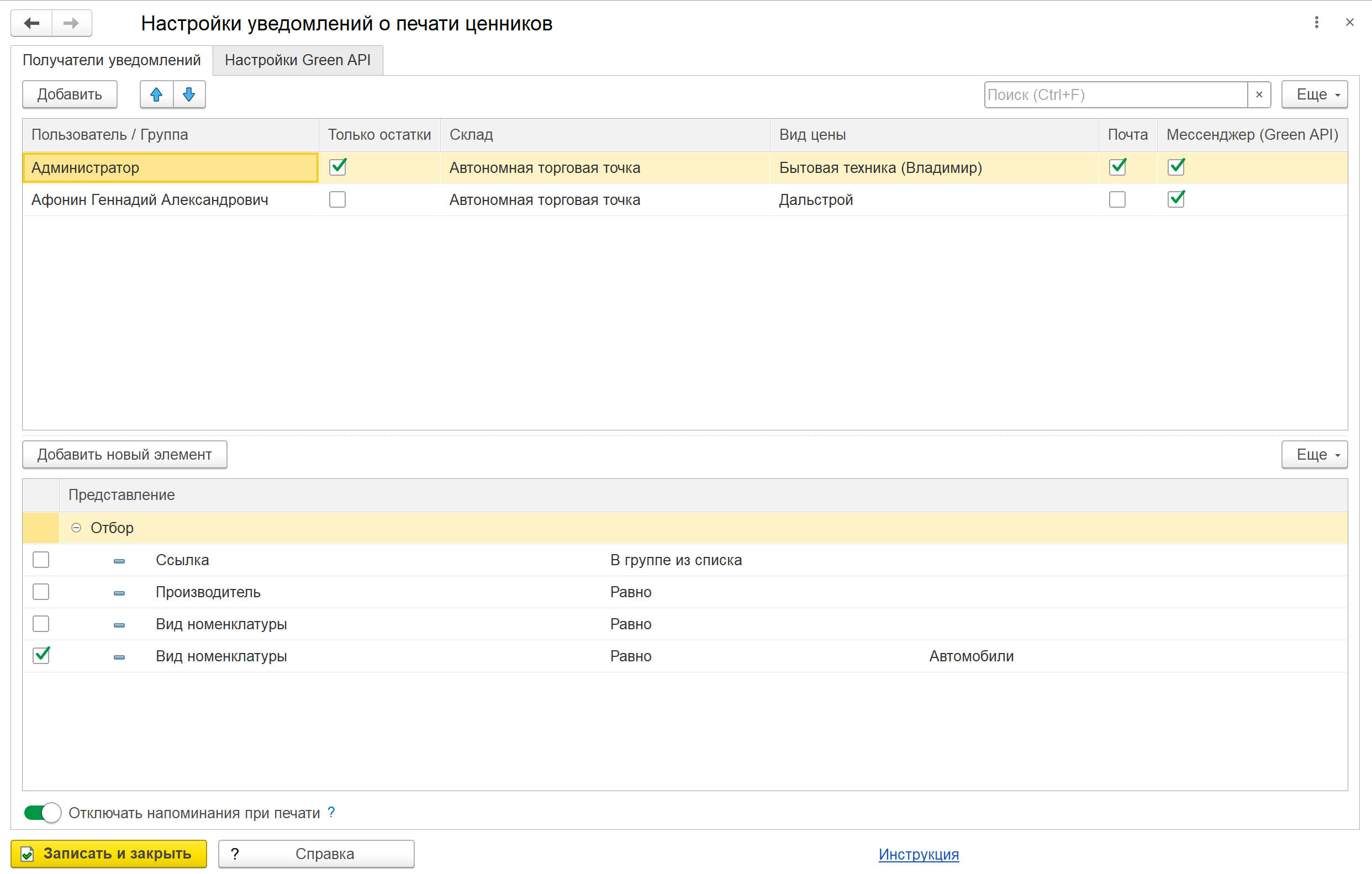1372x874 pixels.
Task: Enable the Почта checkbox for Афонин Геннадий Александрович
Action: 1117,199
